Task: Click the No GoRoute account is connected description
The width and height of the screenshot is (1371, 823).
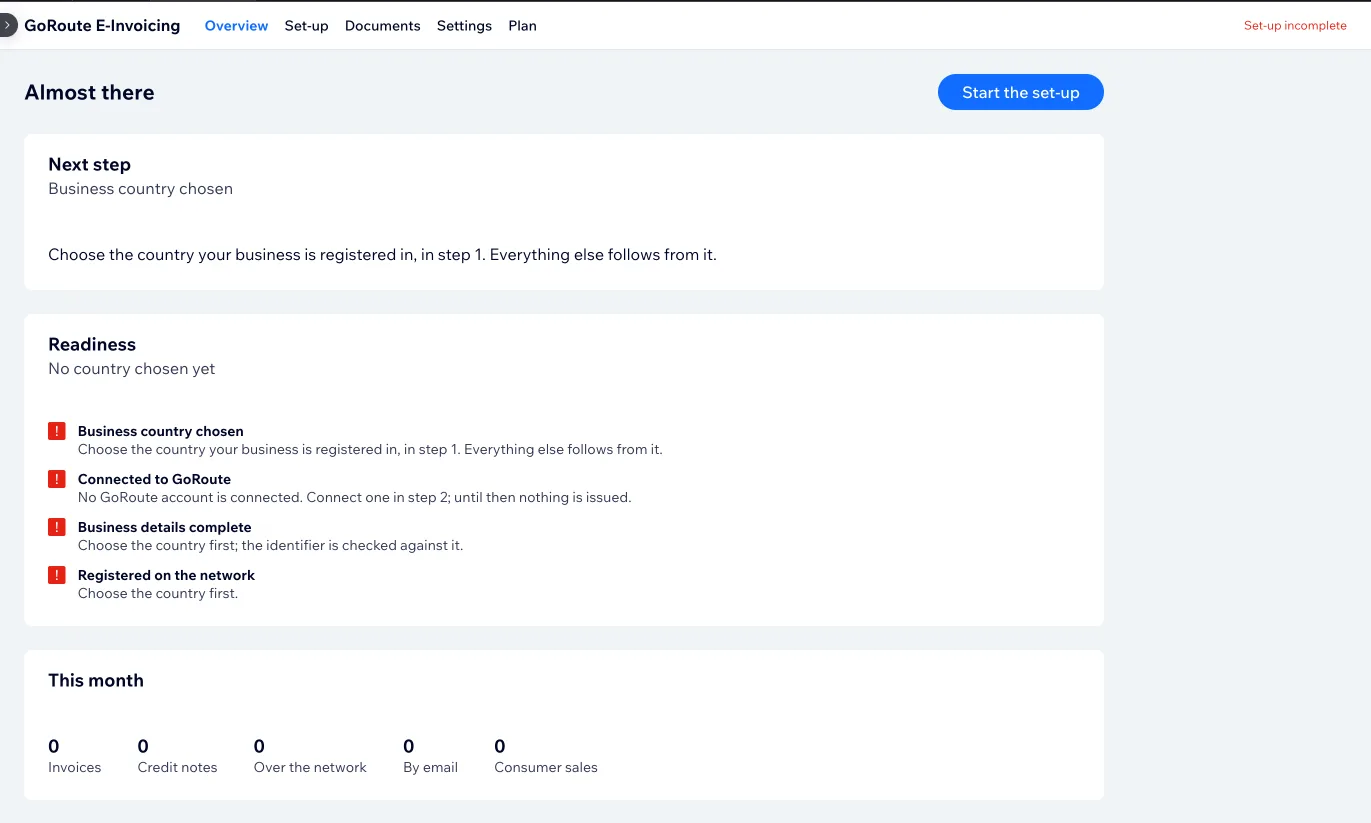Action: pyautogui.click(x=355, y=497)
